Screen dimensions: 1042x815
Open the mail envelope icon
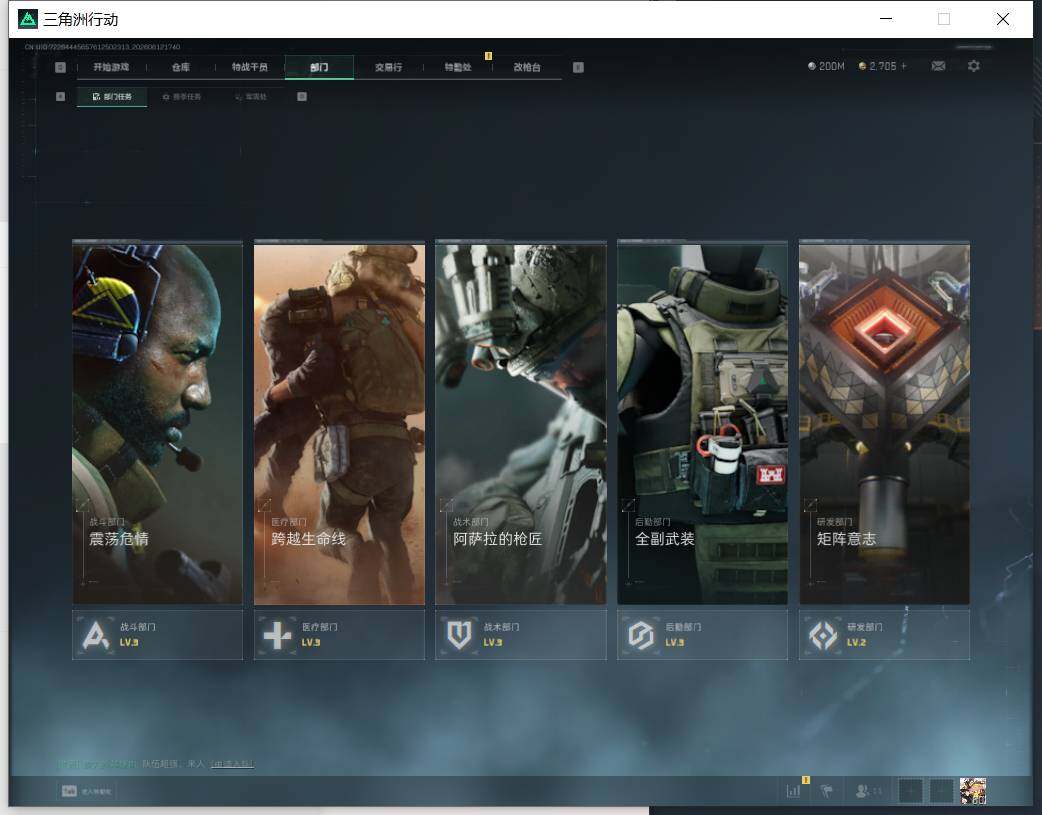point(938,66)
